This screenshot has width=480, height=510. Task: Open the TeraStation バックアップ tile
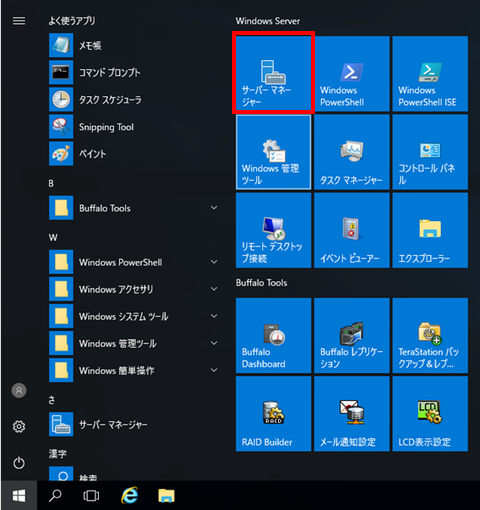coord(430,336)
